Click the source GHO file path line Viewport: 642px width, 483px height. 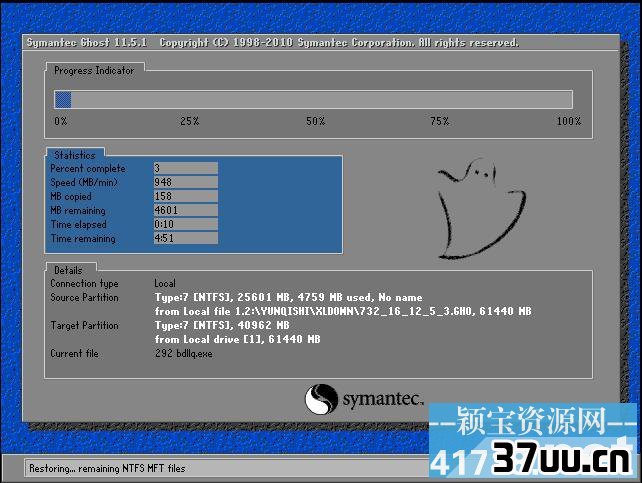coord(343,311)
